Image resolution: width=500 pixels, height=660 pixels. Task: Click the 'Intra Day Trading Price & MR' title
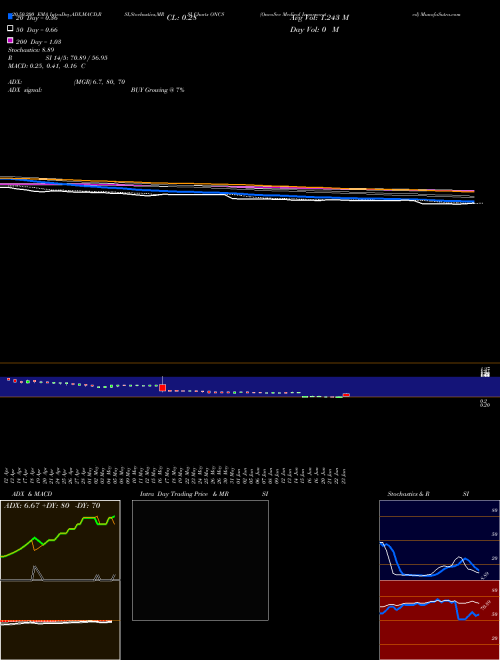click(x=184, y=494)
